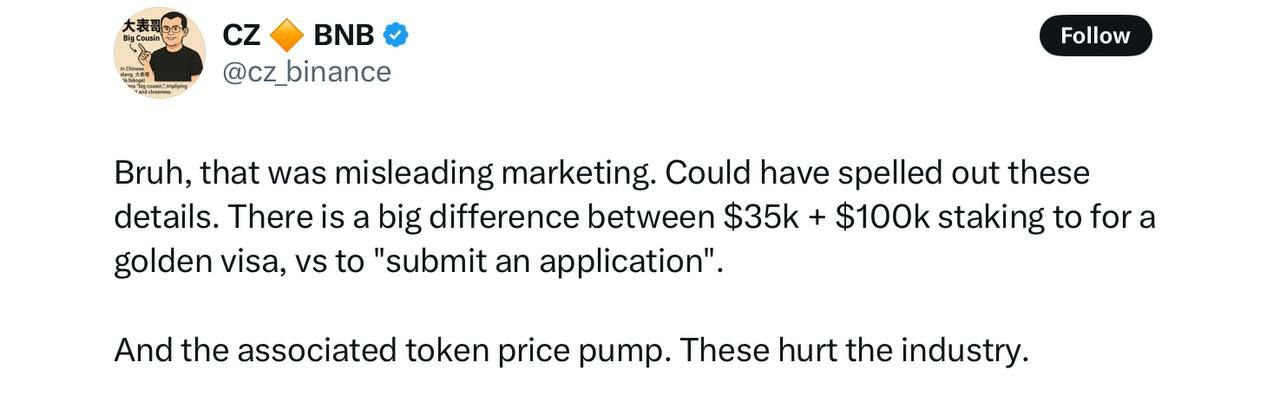Click "BNB" in the display name
The image size is (1280, 408).
click(343, 35)
